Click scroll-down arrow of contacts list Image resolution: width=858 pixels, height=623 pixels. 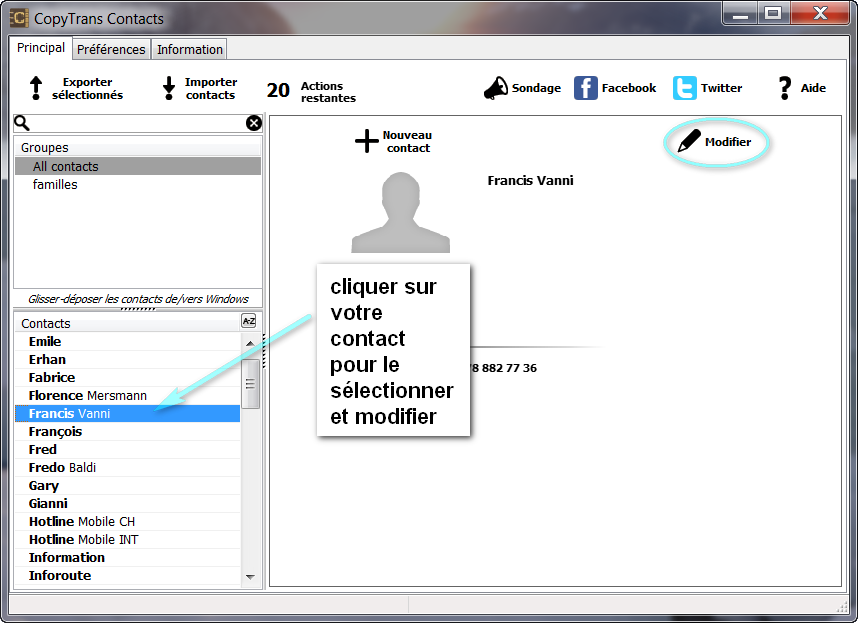pos(250,577)
